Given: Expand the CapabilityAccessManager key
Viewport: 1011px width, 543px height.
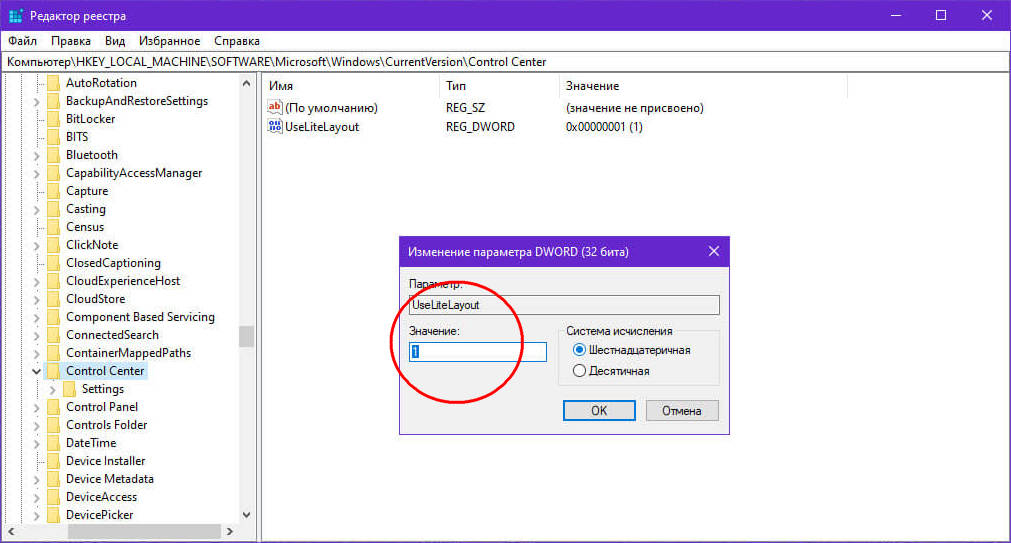Looking at the screenshot, I should point(37,173).
